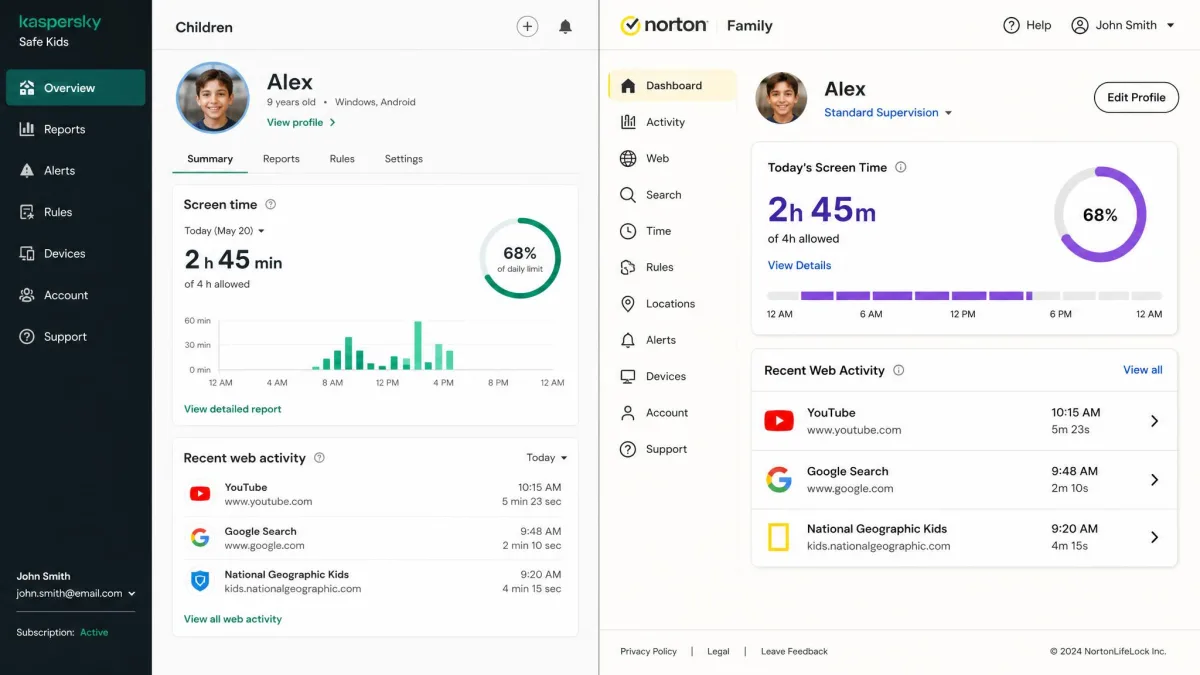Open Web in Norton sidebar

click(x=672, y=158)
